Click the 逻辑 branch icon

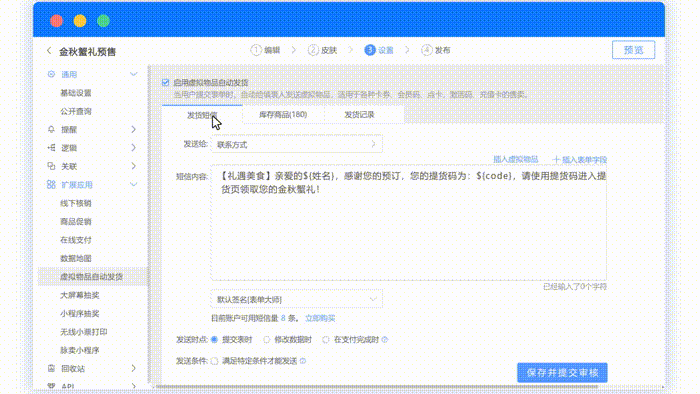(x=51, y=148)
